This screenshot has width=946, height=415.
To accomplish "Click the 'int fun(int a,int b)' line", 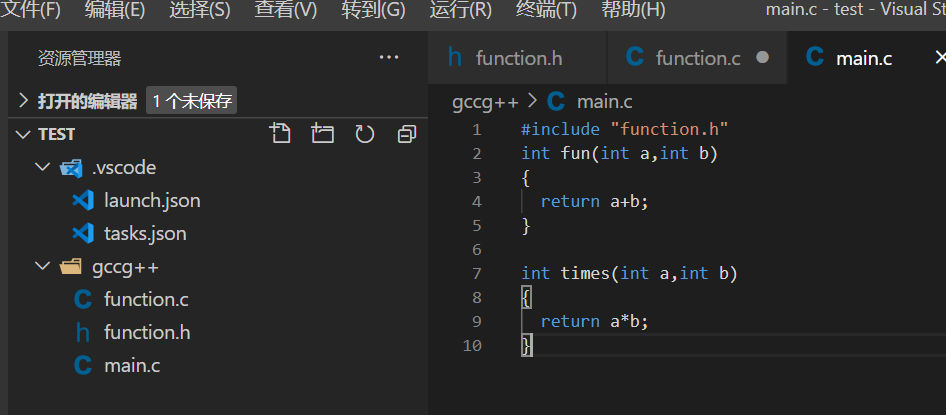I will point(620,153).
